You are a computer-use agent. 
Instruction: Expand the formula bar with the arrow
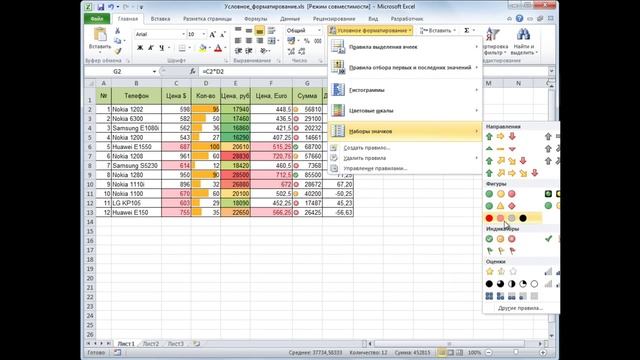click(551, 71)
